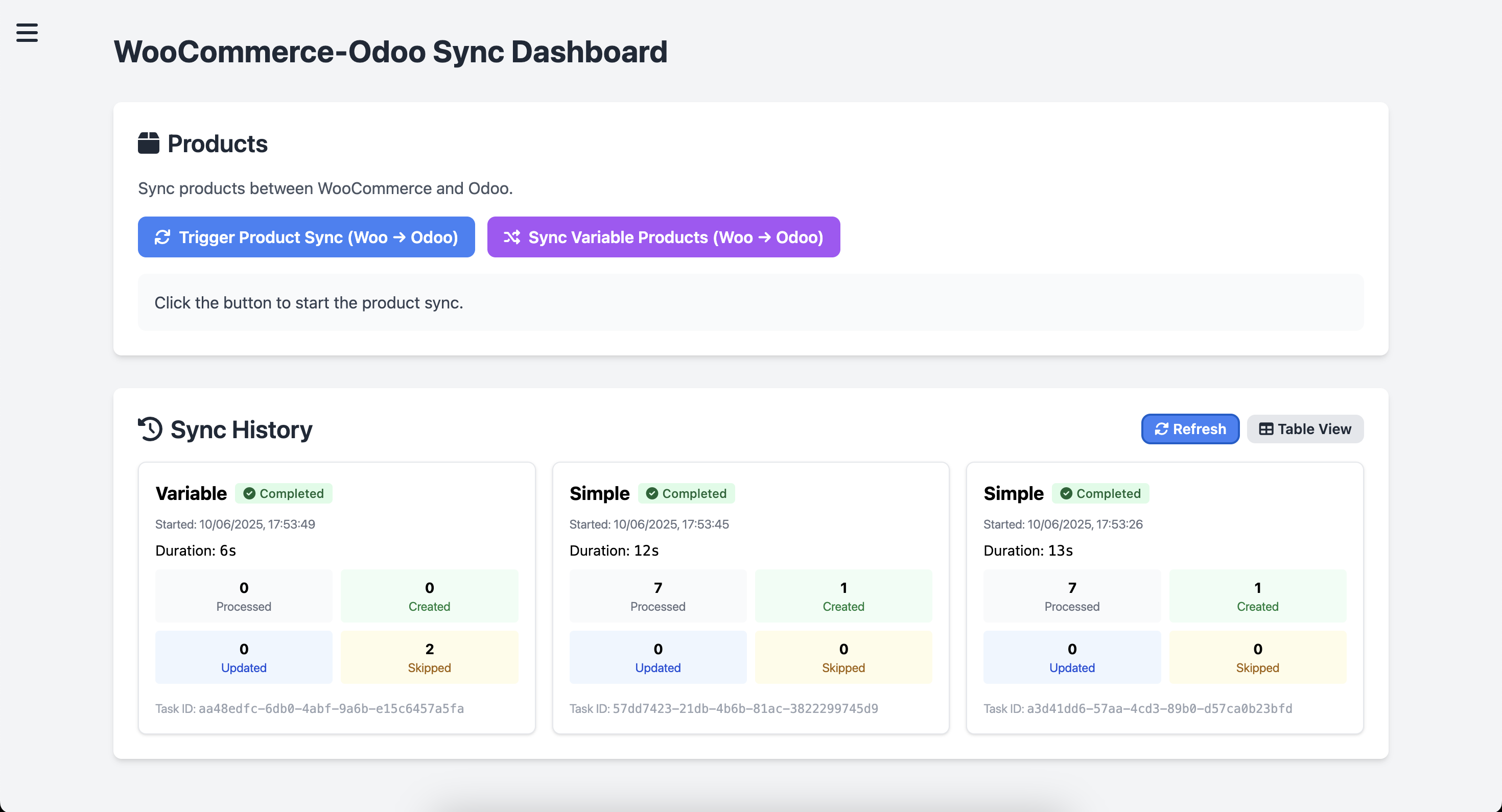Click the Skipped tile in the 12s card

click(x=843, y=657)
